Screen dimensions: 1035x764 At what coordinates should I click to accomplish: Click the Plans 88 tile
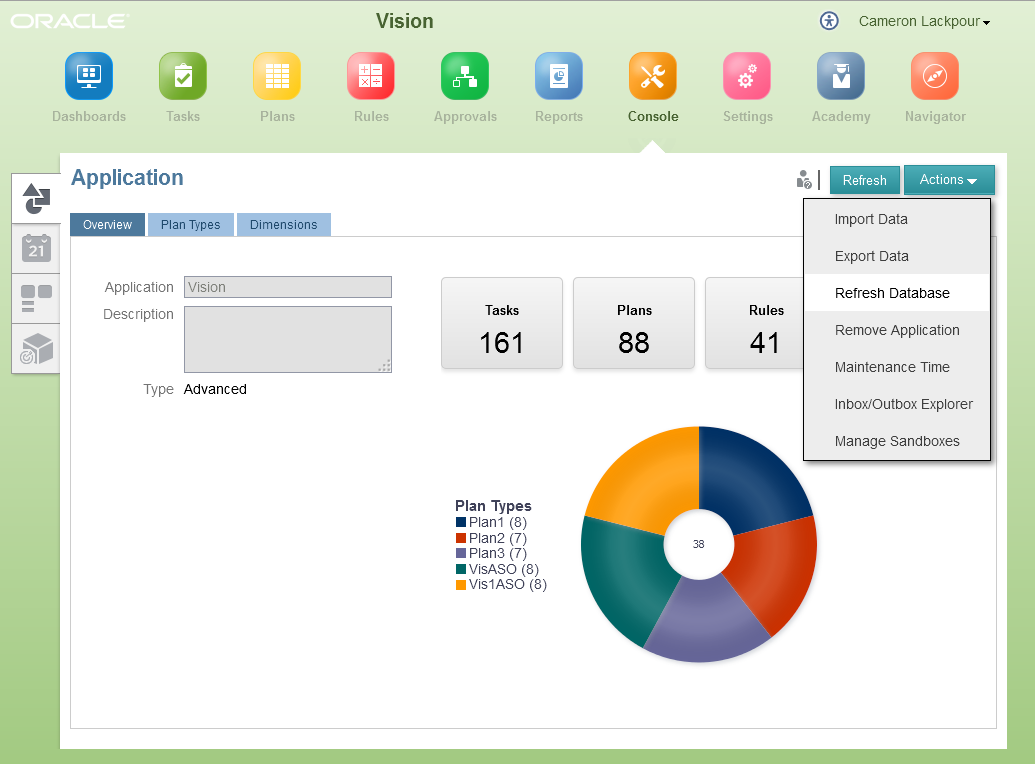[634, 323]
